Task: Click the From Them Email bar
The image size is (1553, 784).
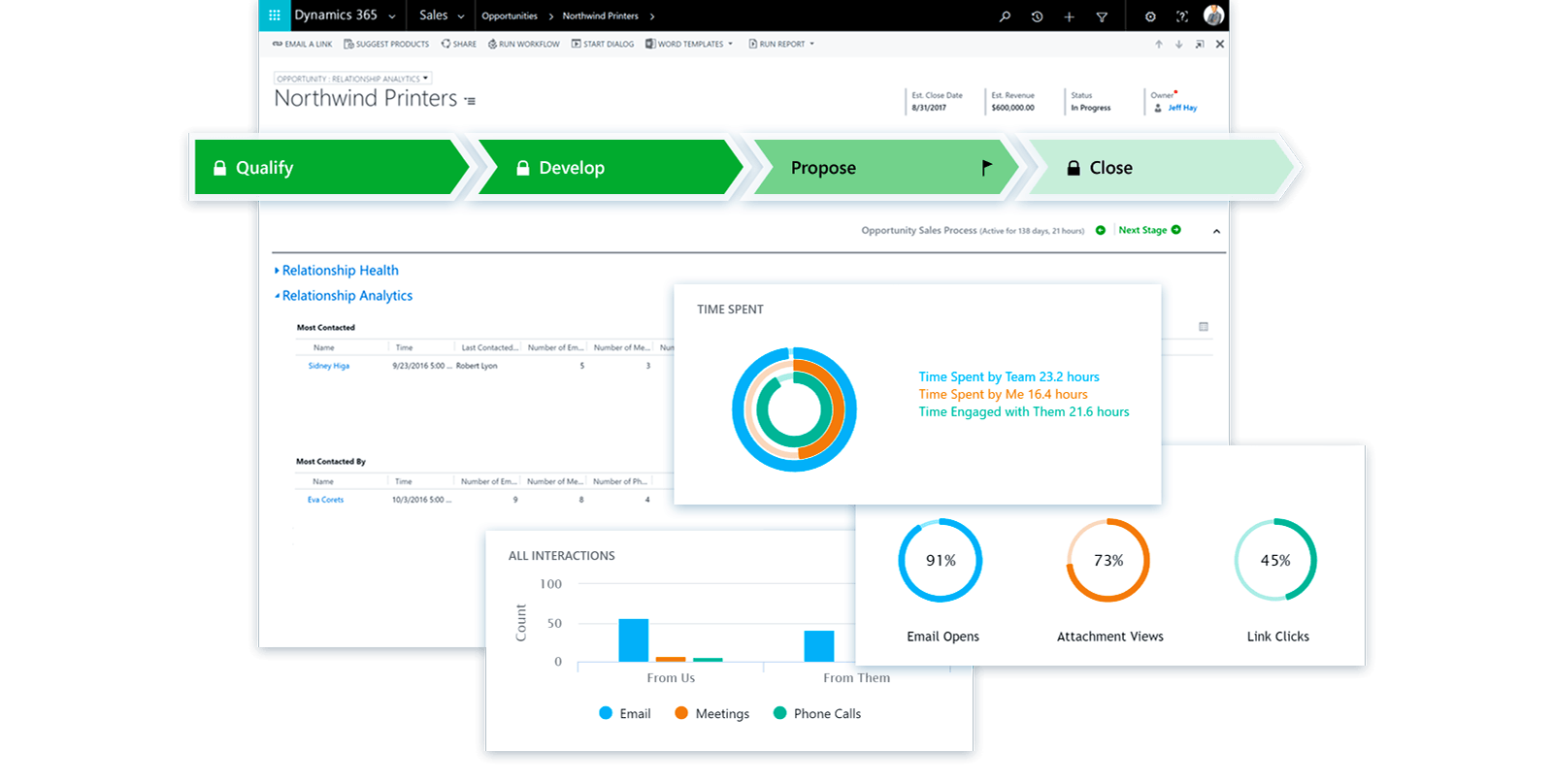Action: (819, 646)
